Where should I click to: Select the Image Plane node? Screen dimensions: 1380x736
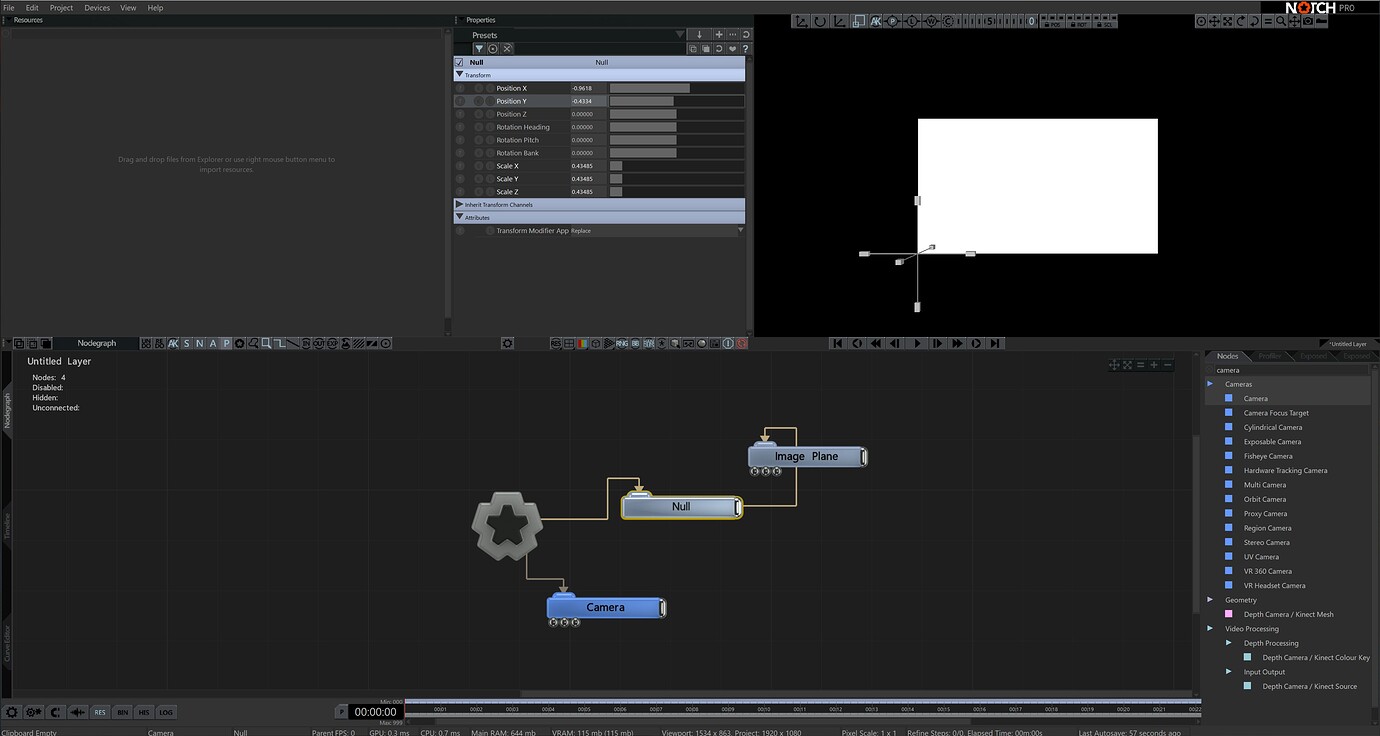[806, 457]
